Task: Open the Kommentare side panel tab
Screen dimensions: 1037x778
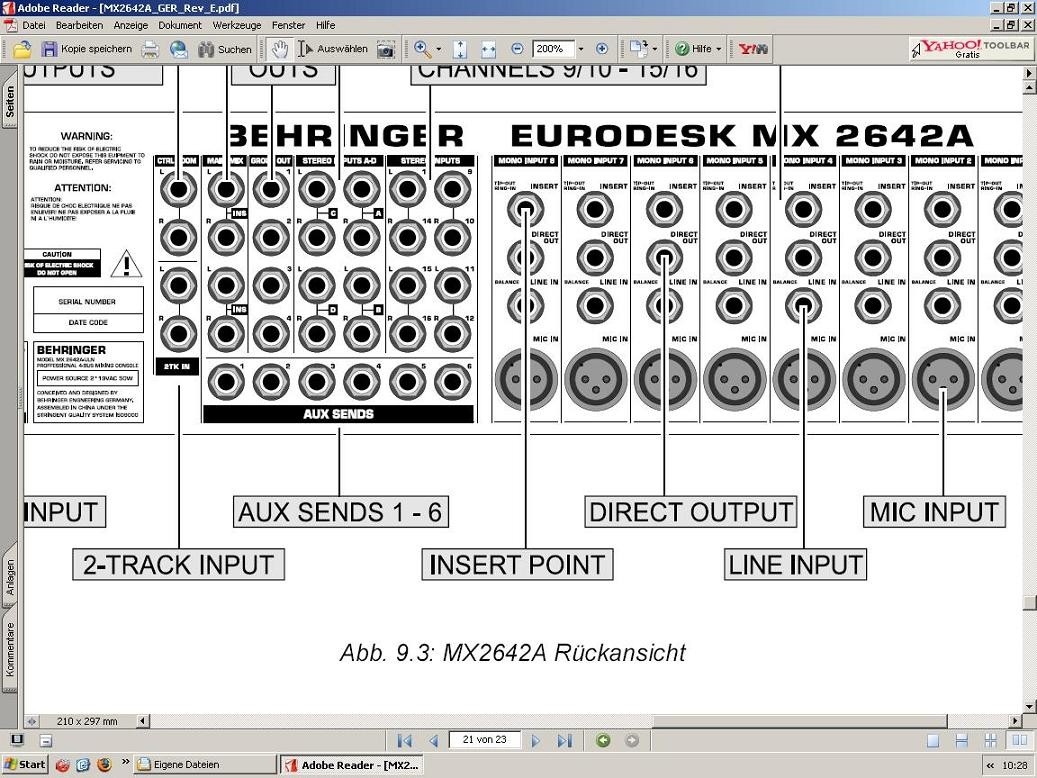Action: 9,650
